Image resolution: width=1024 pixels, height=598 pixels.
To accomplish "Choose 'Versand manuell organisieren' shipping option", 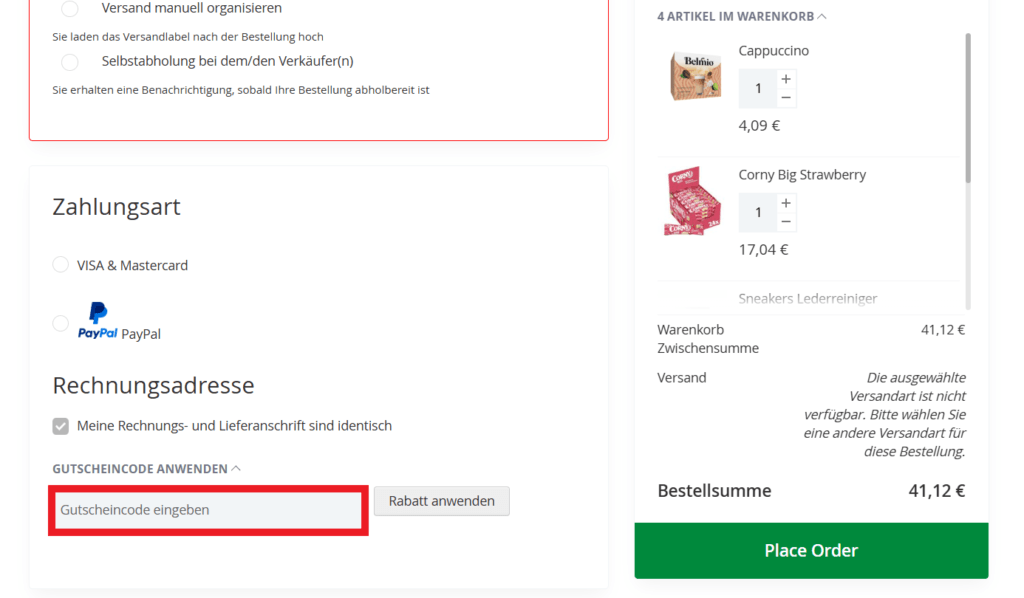I will click(69, 9).
